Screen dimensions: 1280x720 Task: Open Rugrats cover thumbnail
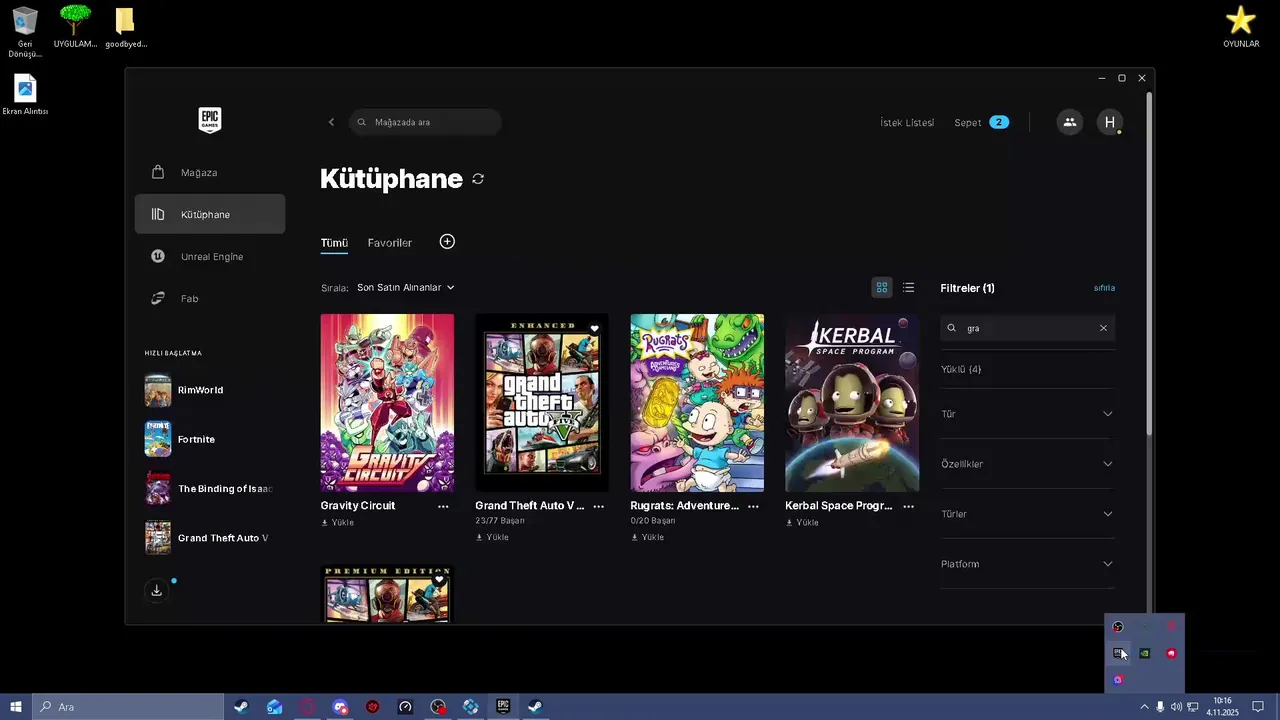pyautogui.click(x=697, y=403)
